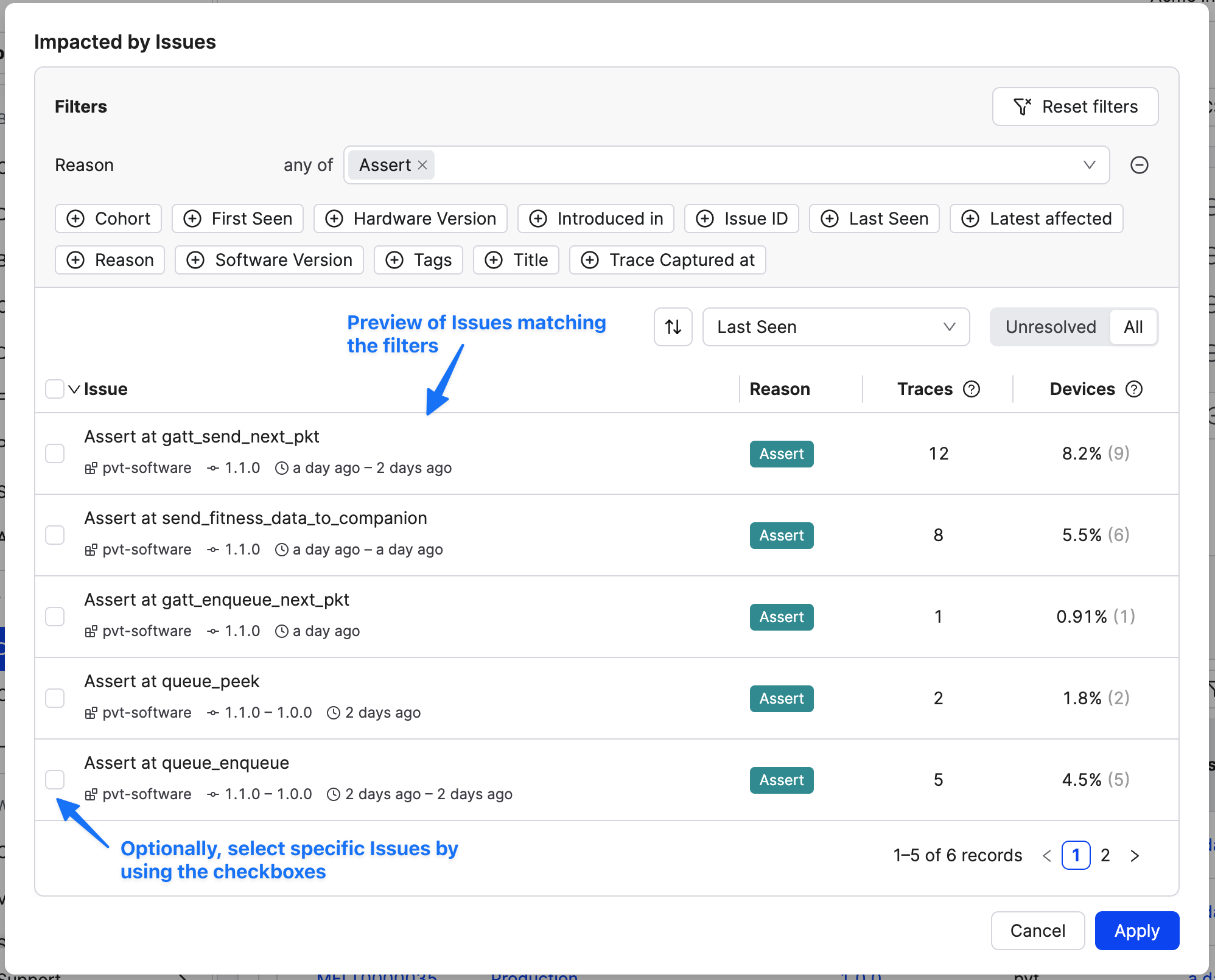Switch to the Unresolved tab
This screenshot has height=980, width=1215.
1050,327
